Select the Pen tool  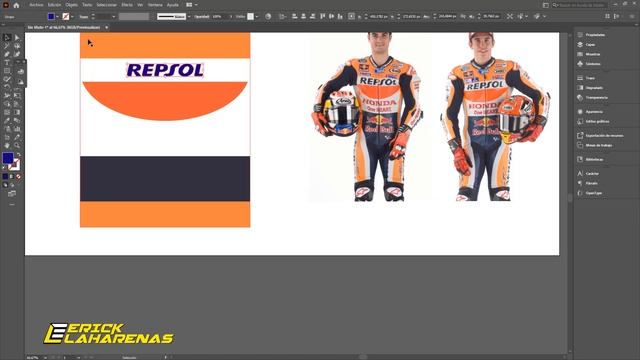point(7,54)
